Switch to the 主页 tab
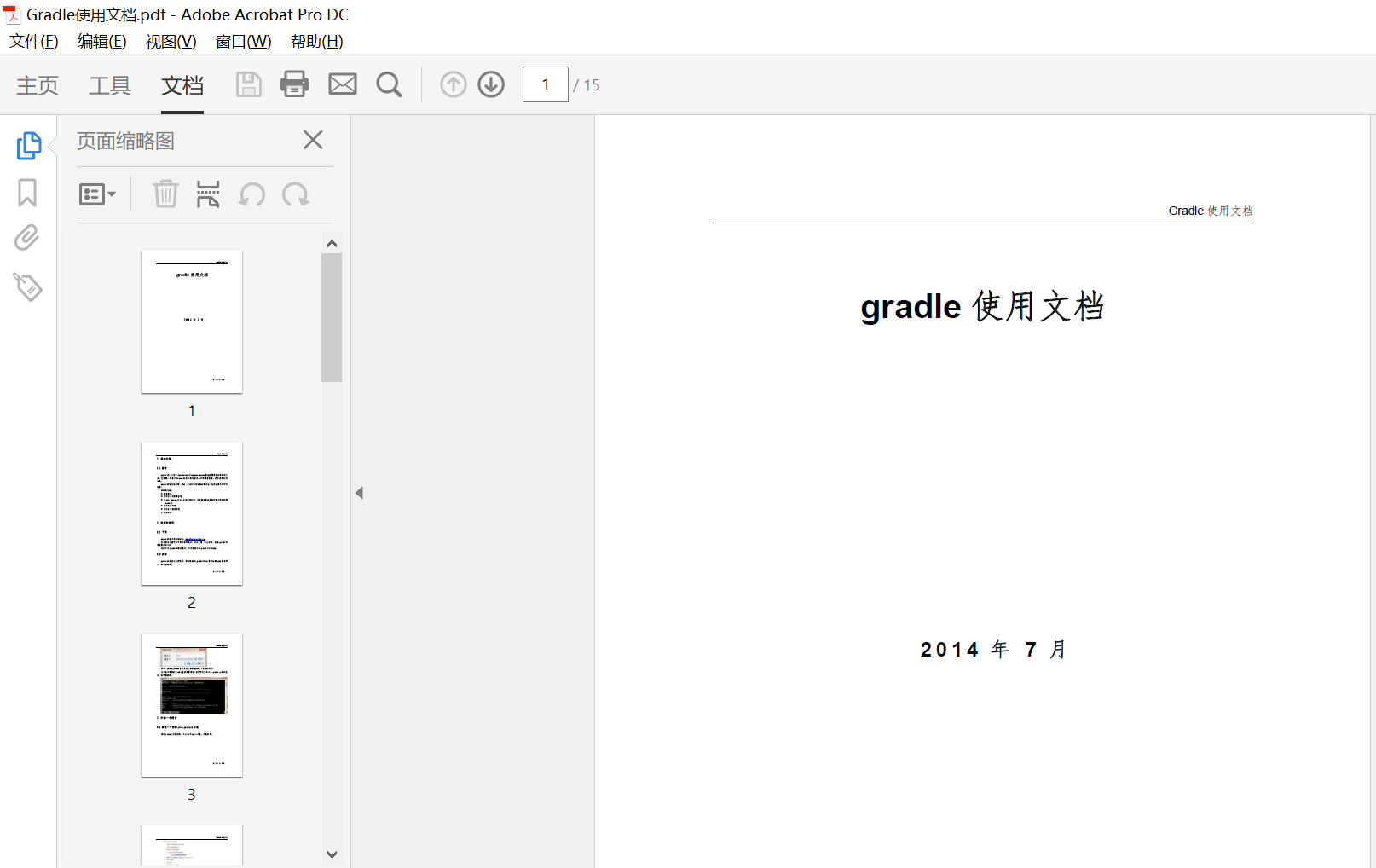 point(38,85)
